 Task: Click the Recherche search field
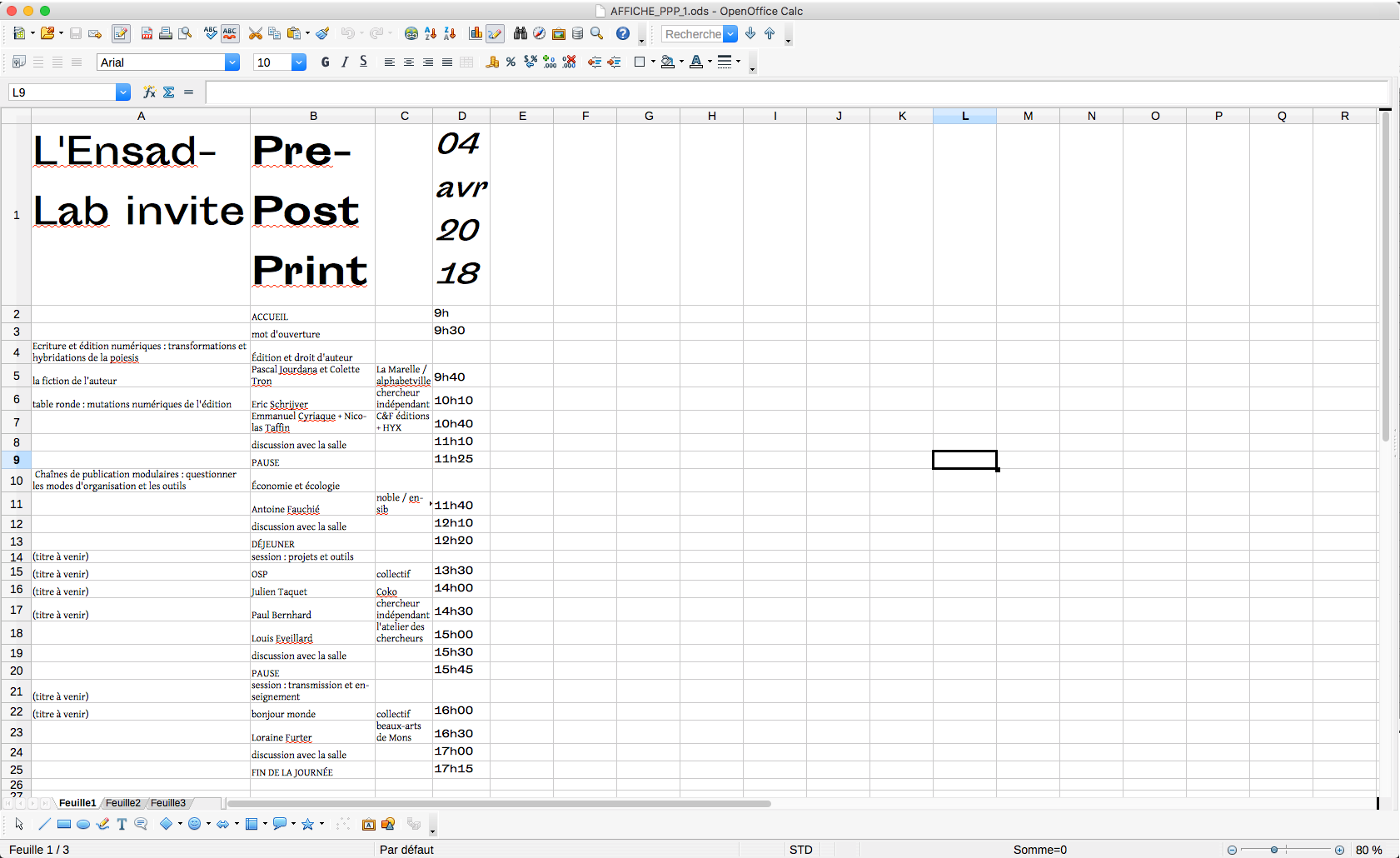(692, 34)
